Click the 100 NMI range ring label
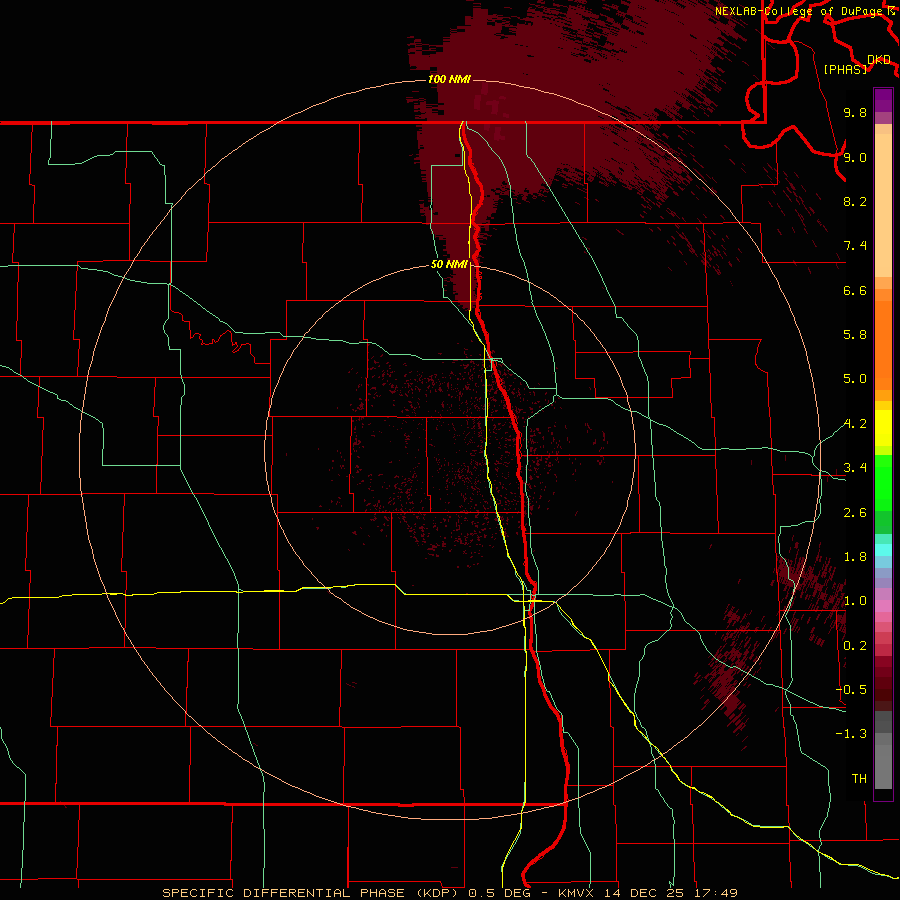This screenshot has height=900, width=900. tap(449, 79)
